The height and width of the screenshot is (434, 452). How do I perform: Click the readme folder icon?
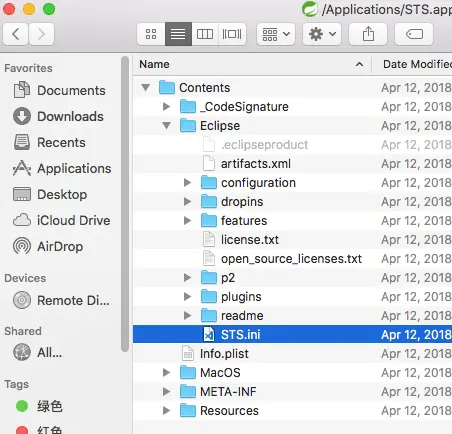pyautogui.click(x=209, y=316)
